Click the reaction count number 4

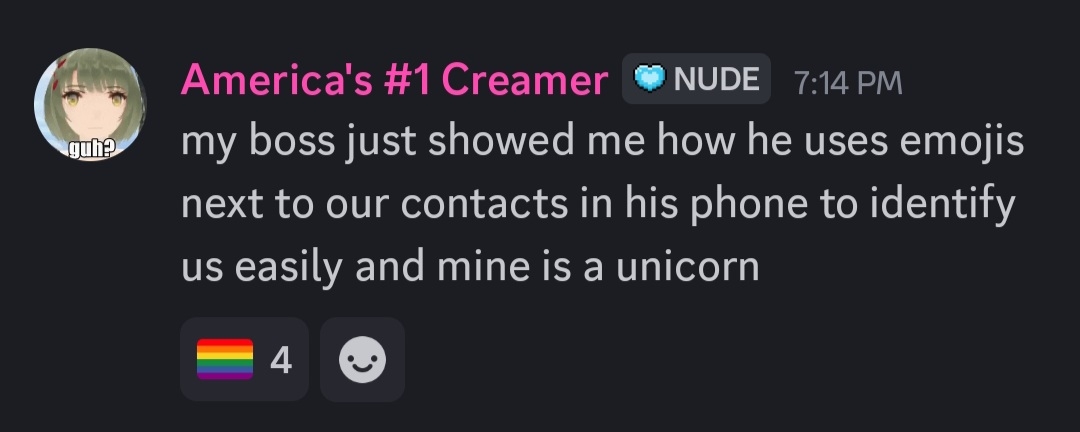point(281,359)
